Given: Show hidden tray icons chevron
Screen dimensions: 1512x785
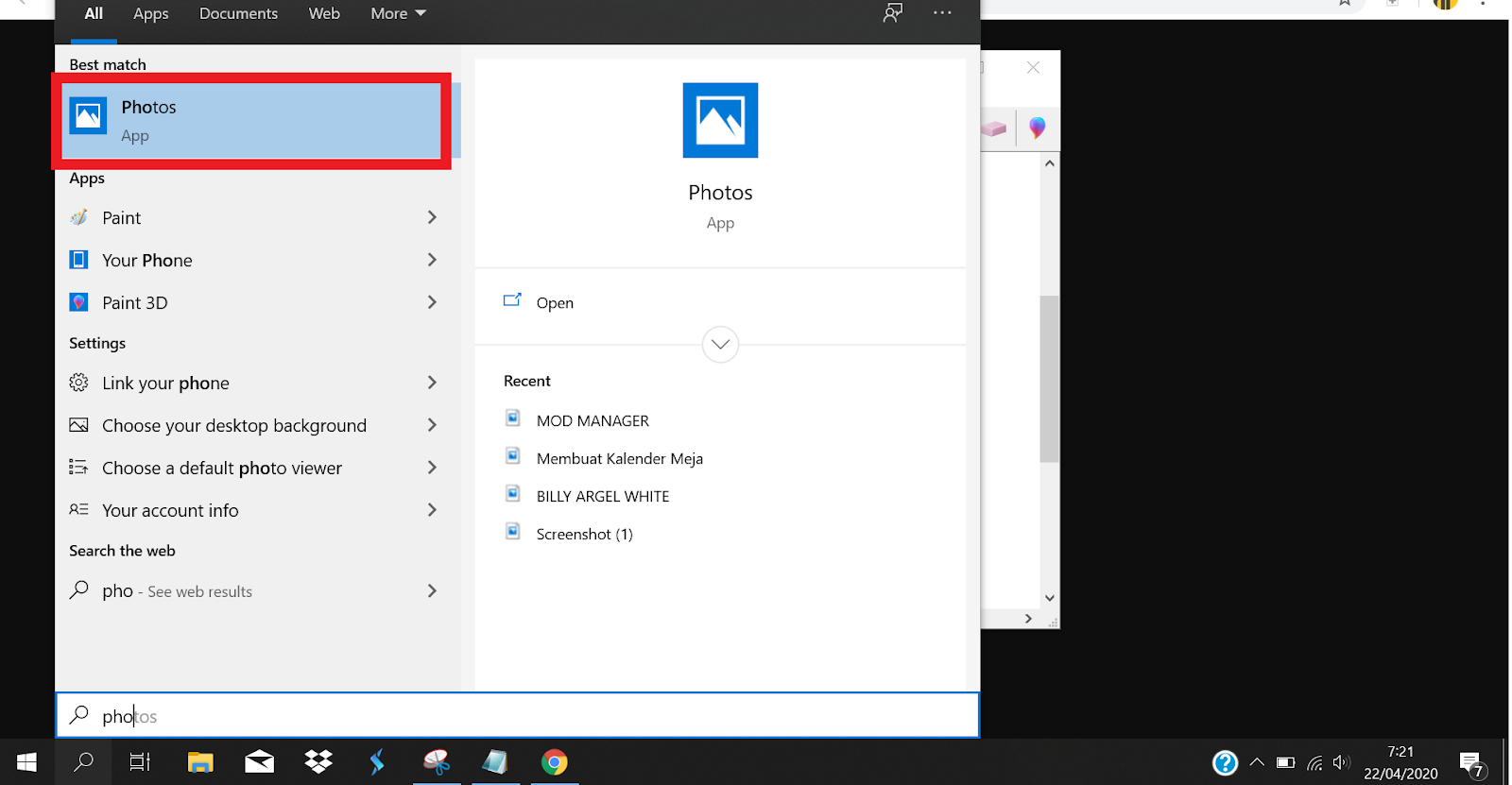Looking at the screenshot, I should (x=1257, y=762).
